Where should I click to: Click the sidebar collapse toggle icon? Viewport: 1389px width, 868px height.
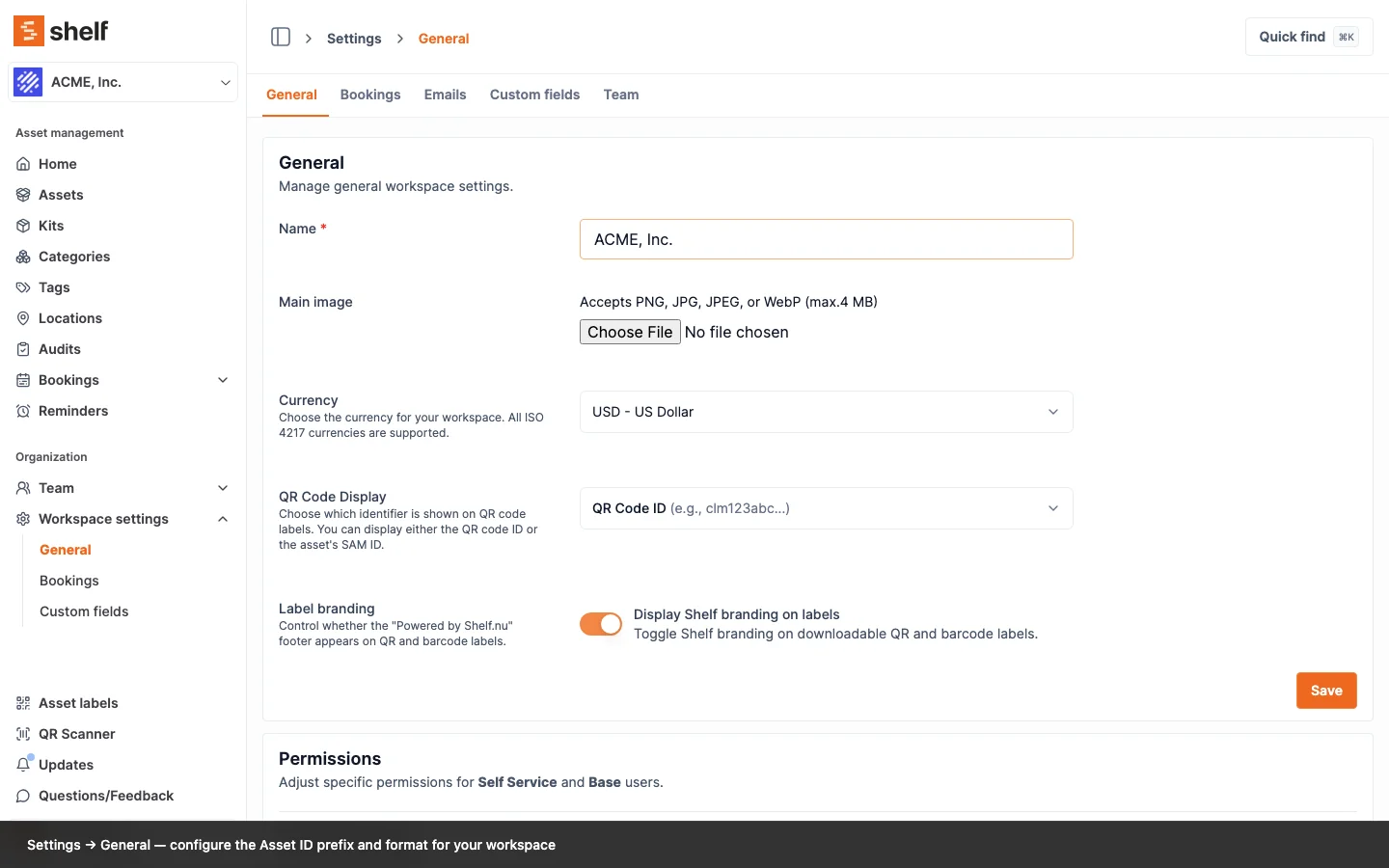coord(281,38)
